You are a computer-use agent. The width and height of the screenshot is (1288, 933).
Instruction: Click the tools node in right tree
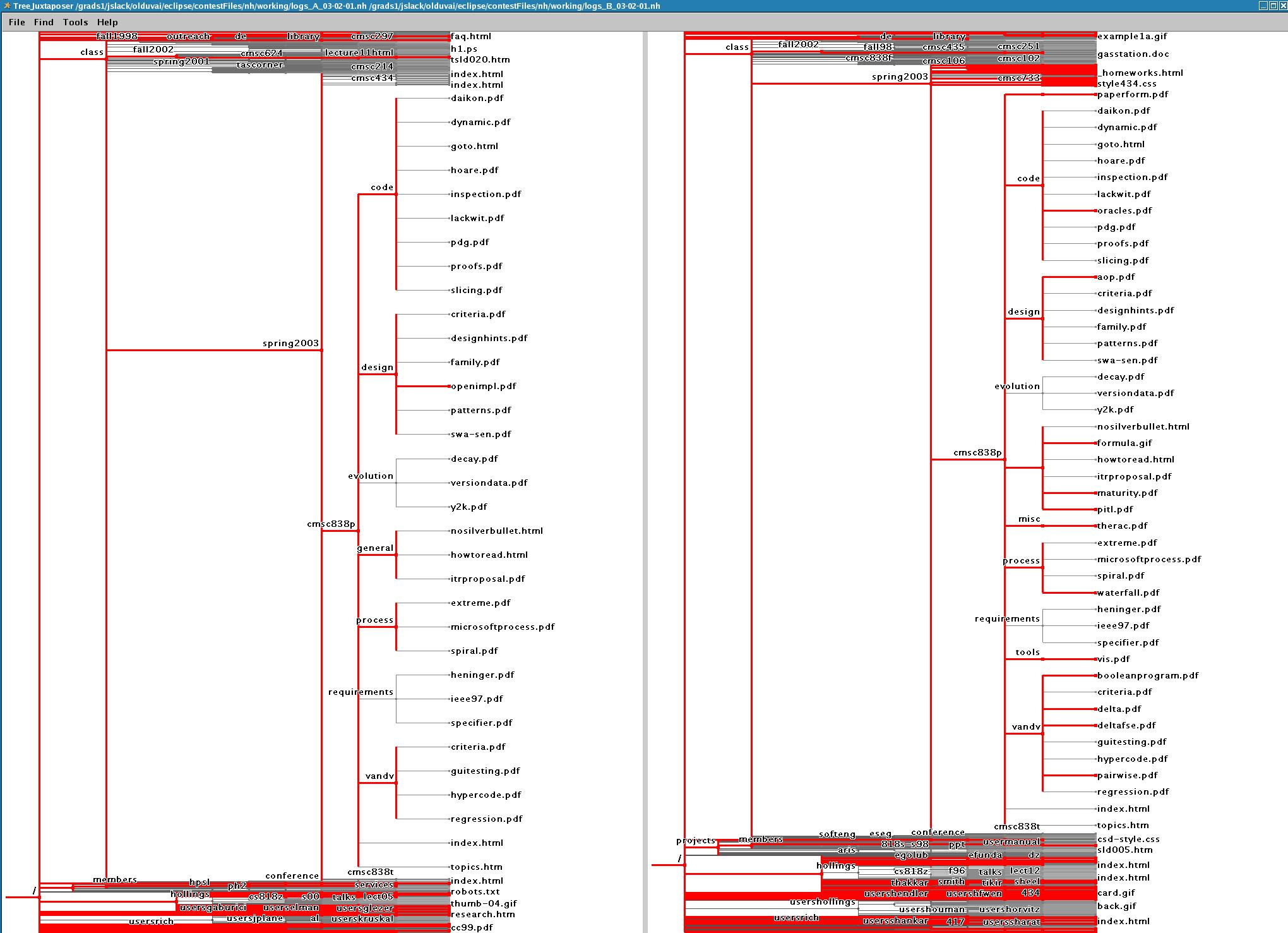[1027, 652]
